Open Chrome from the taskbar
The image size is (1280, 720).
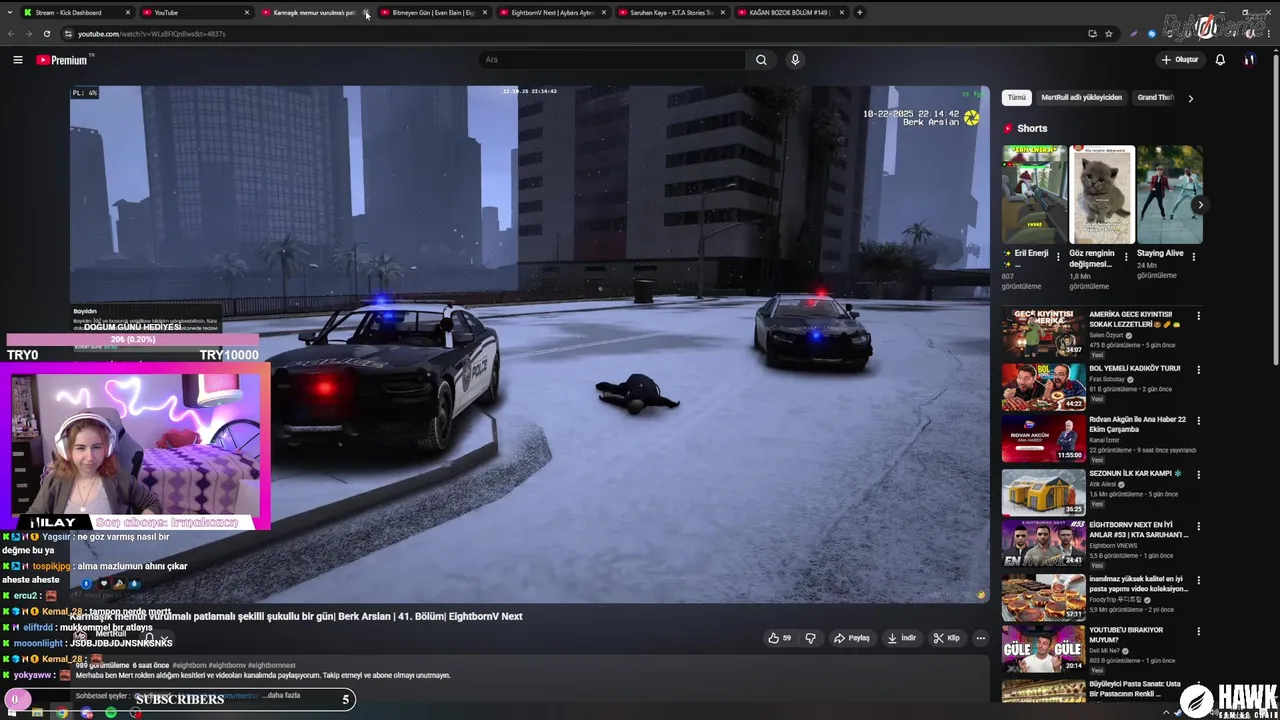62,712
